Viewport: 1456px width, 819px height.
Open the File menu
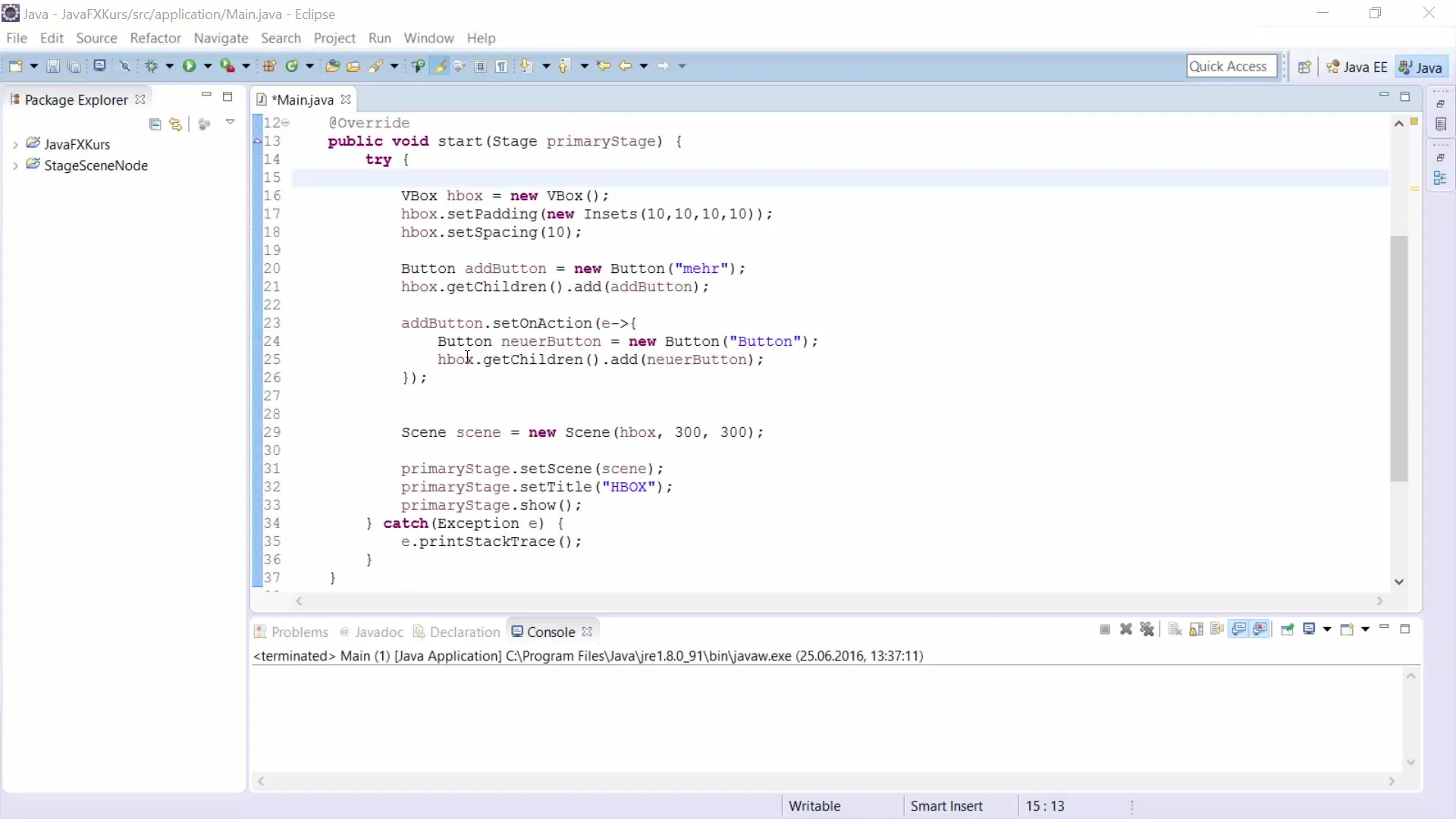click(16, 38)
